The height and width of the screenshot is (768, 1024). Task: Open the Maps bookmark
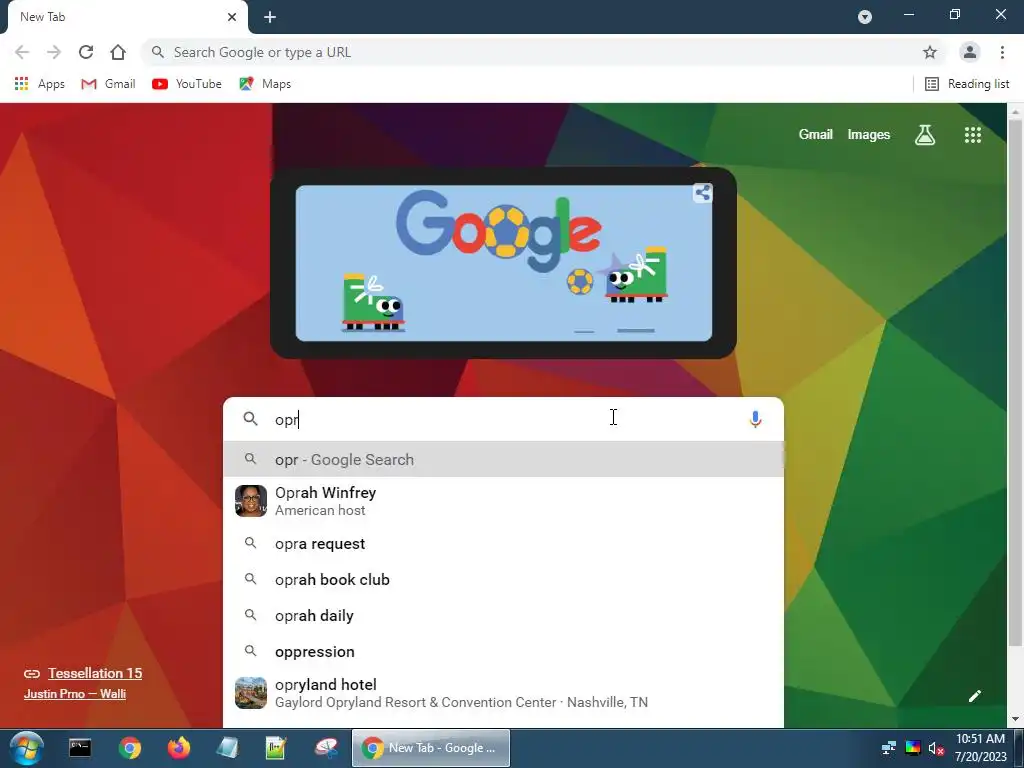click(x=265, y=84)
